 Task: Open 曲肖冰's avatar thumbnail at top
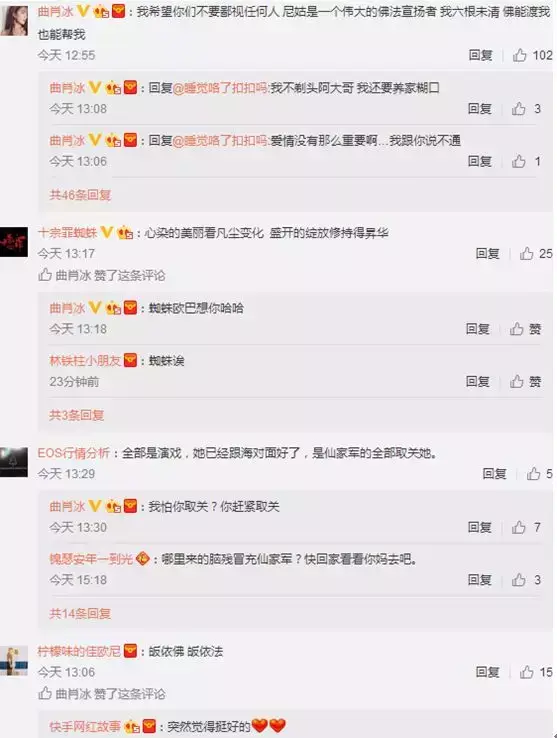click(14, 19)
